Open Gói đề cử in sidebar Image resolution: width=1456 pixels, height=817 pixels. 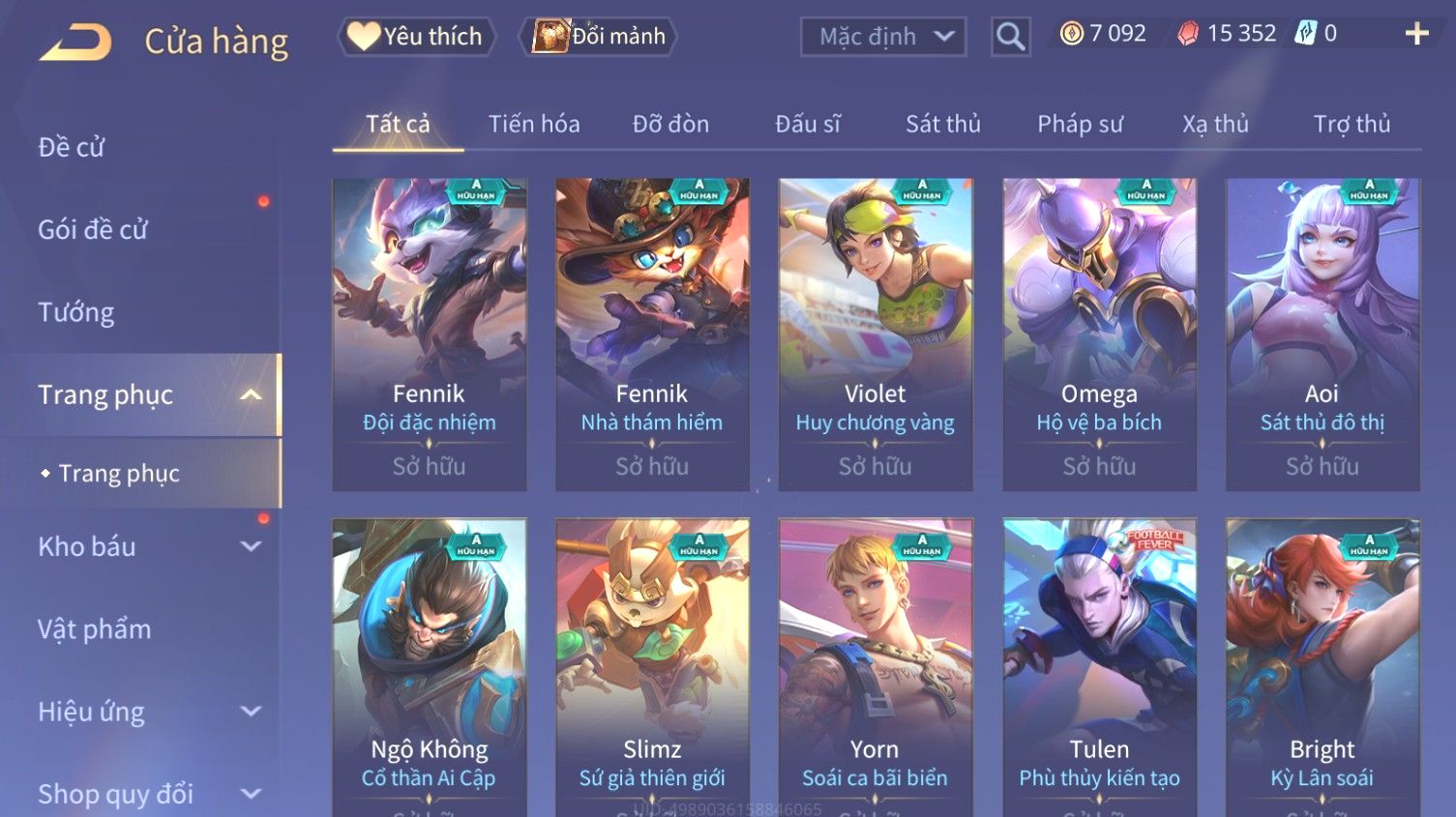click(x=93, y=230)
